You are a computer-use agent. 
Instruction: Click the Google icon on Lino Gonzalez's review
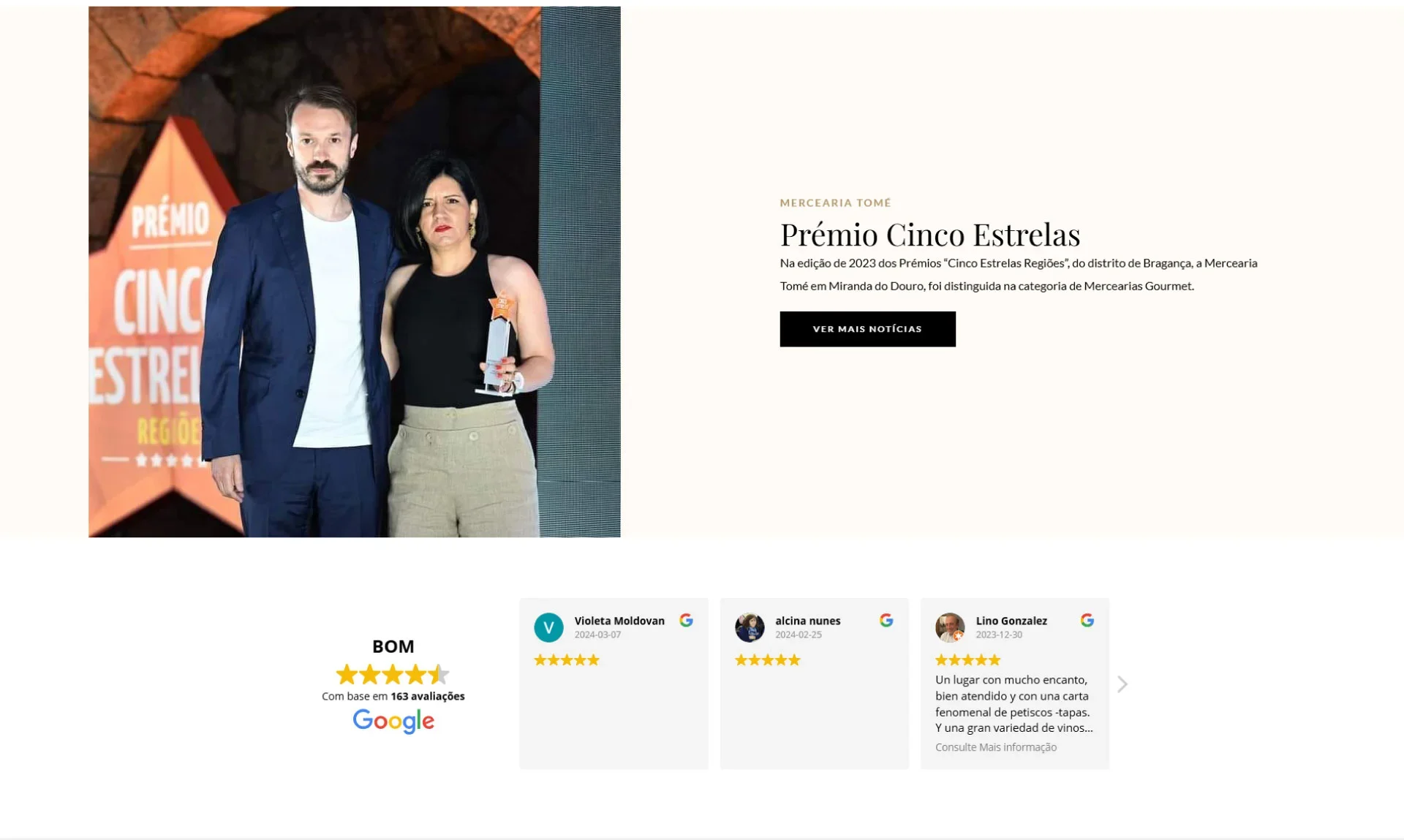(1087, 620)
